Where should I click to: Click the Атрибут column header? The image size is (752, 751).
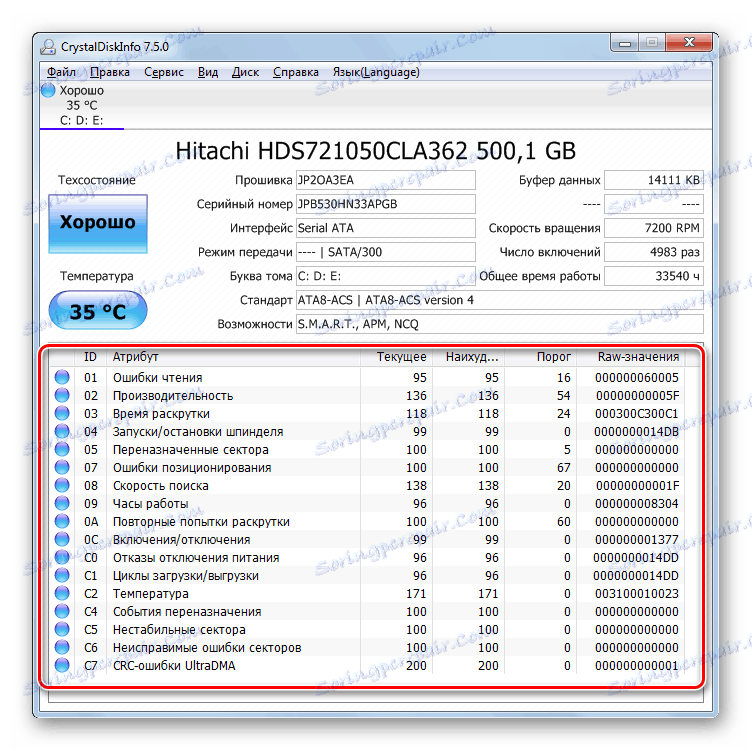coord(233,357)
